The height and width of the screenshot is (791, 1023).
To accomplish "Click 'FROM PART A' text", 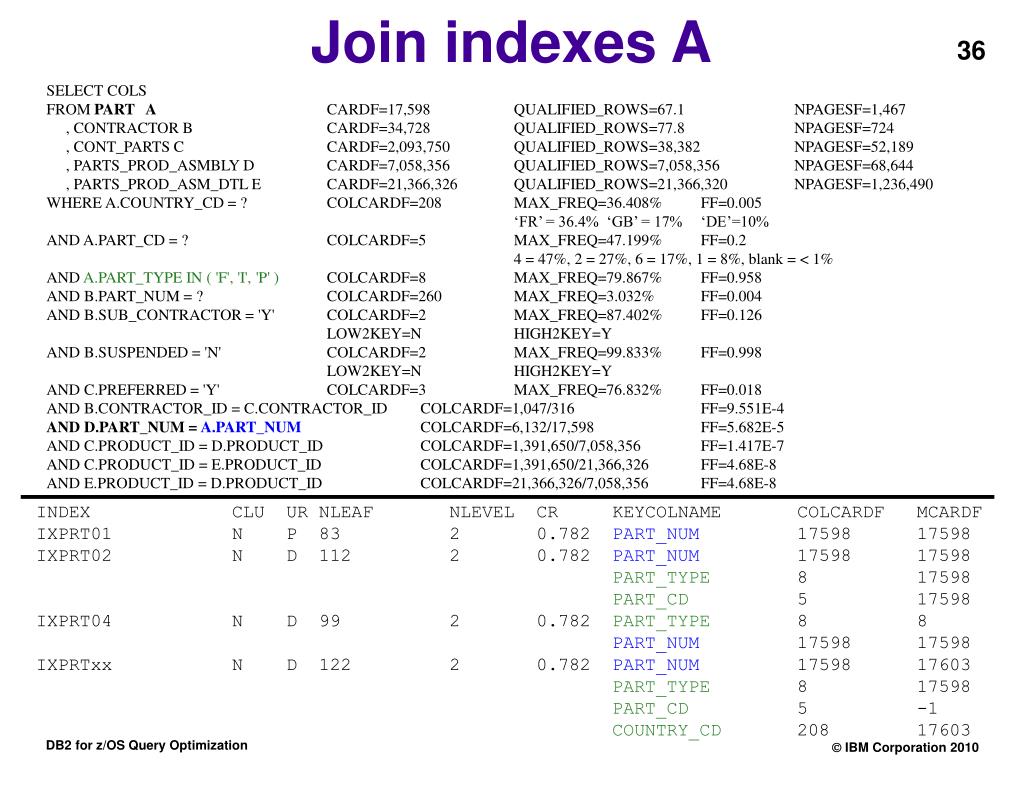I will (x=101, y=110).
